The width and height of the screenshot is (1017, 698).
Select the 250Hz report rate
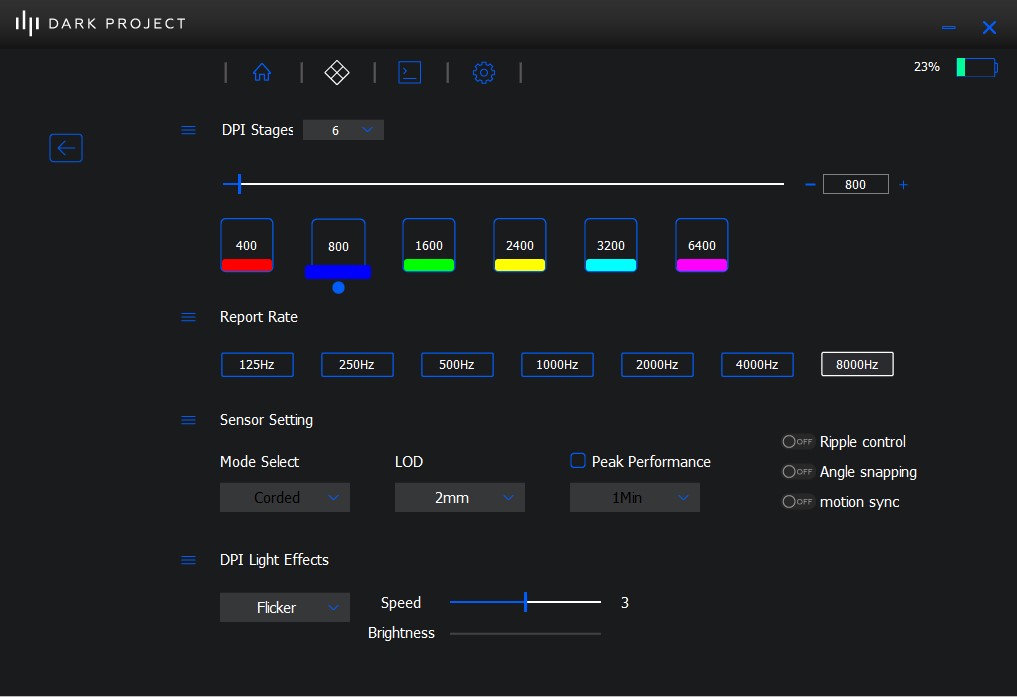[357, 365]
